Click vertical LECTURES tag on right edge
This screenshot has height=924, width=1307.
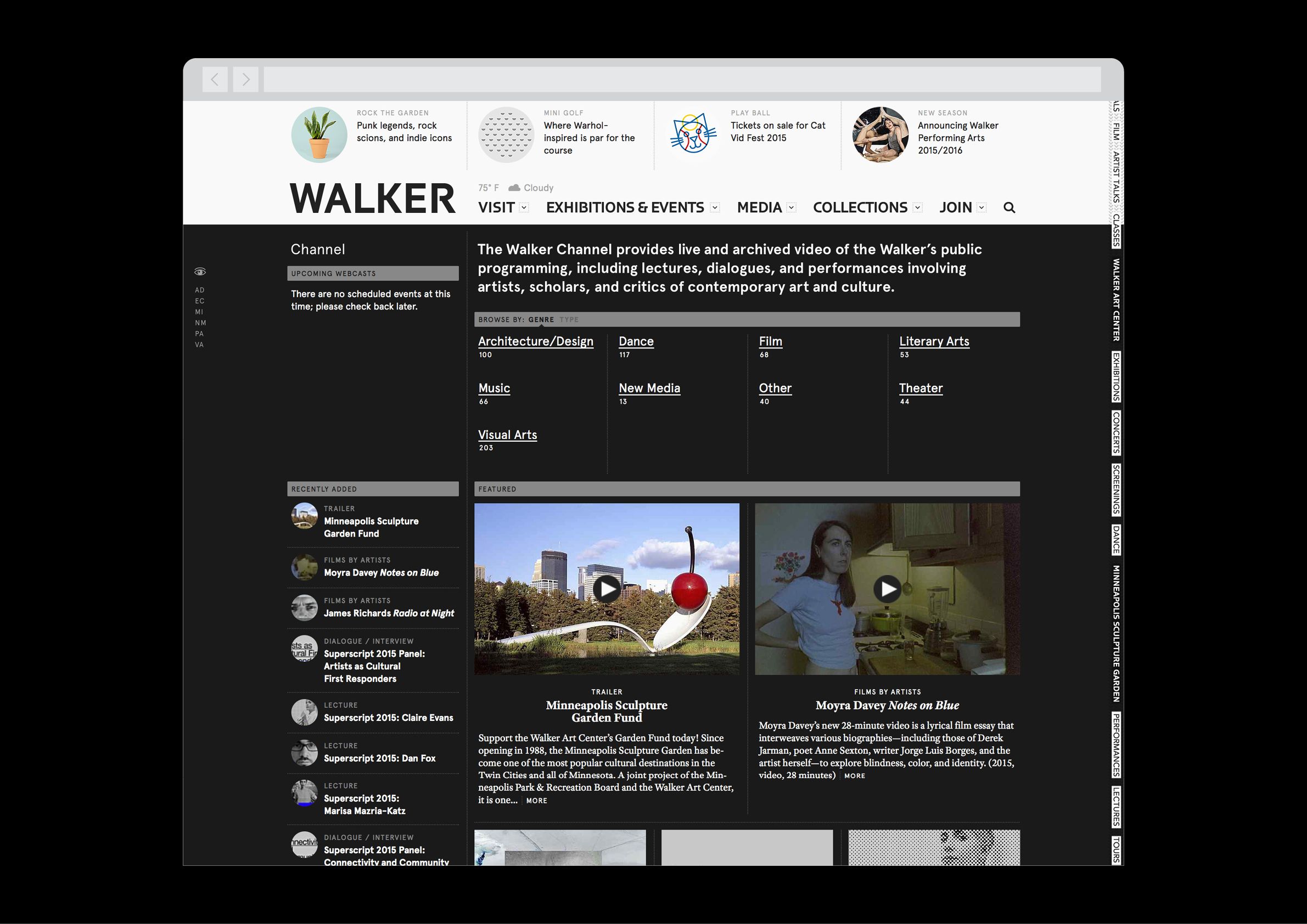click(x=1117, y=807)
